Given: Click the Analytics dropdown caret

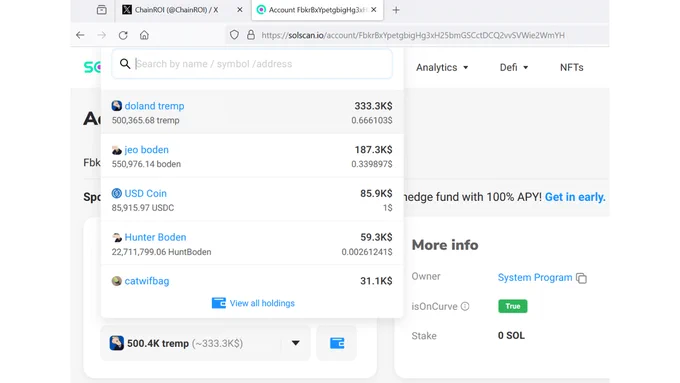Looking at the screenshot, I should [x=466, y=68].
